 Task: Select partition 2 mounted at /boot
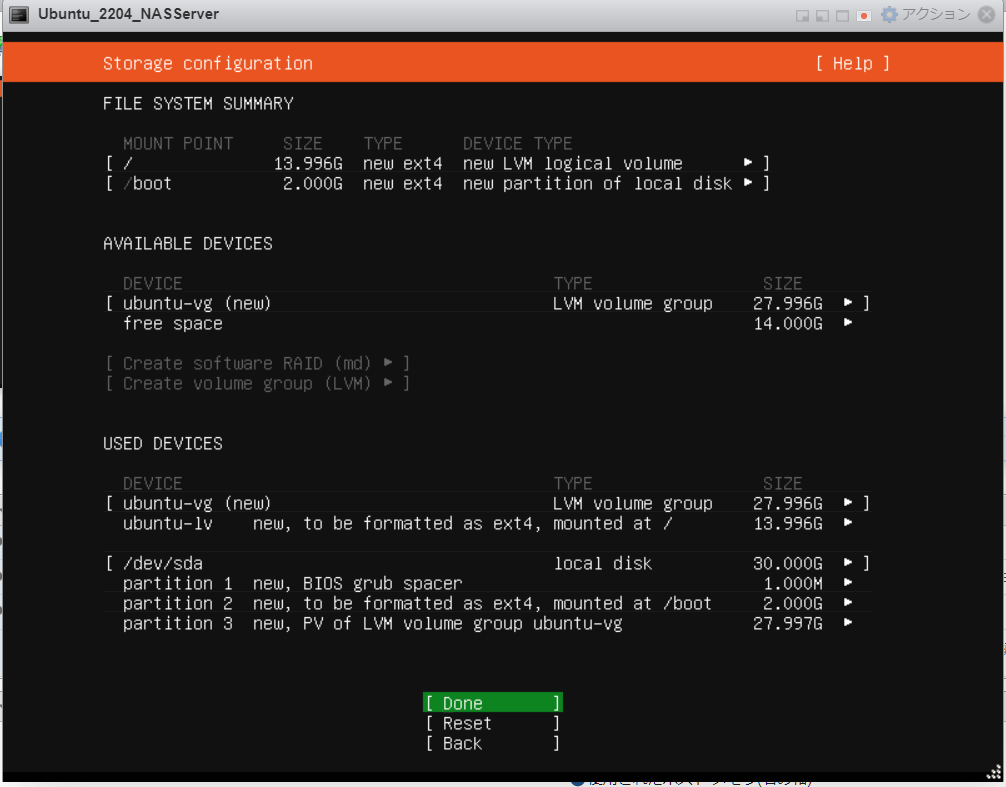coord(487,604)
